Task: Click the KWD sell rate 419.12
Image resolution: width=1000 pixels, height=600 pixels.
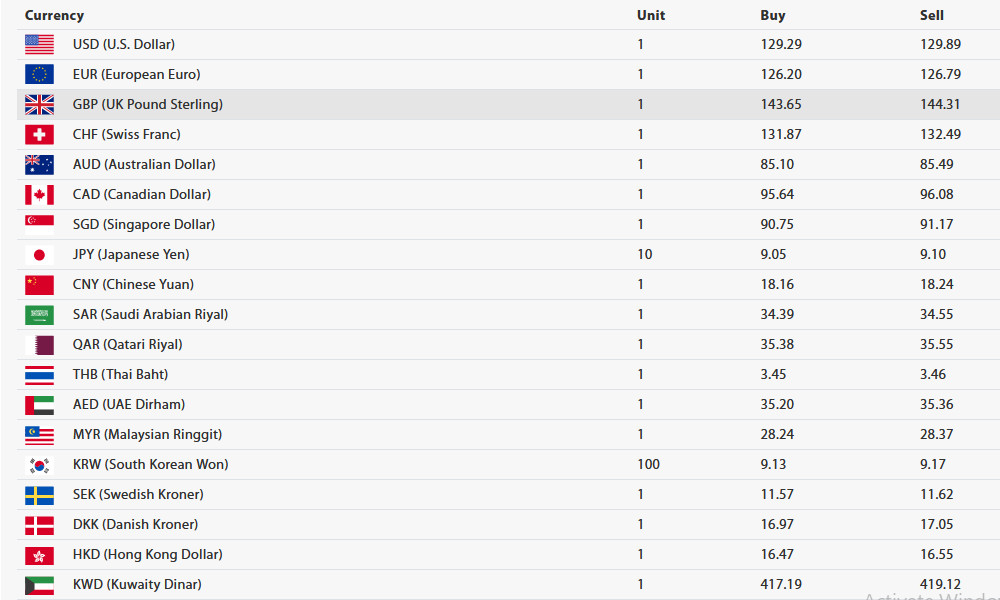Action: click(940, 585)
